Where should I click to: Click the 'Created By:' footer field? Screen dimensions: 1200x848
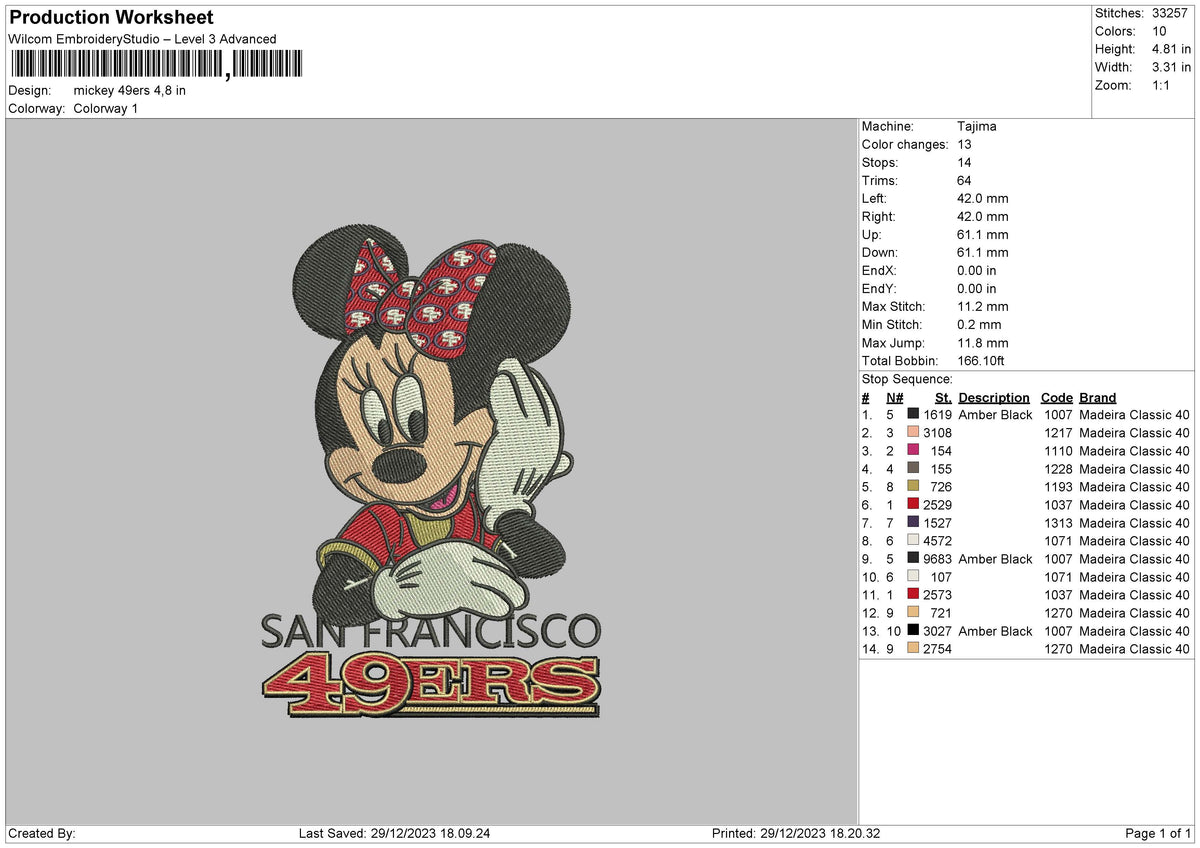(42, 833)
